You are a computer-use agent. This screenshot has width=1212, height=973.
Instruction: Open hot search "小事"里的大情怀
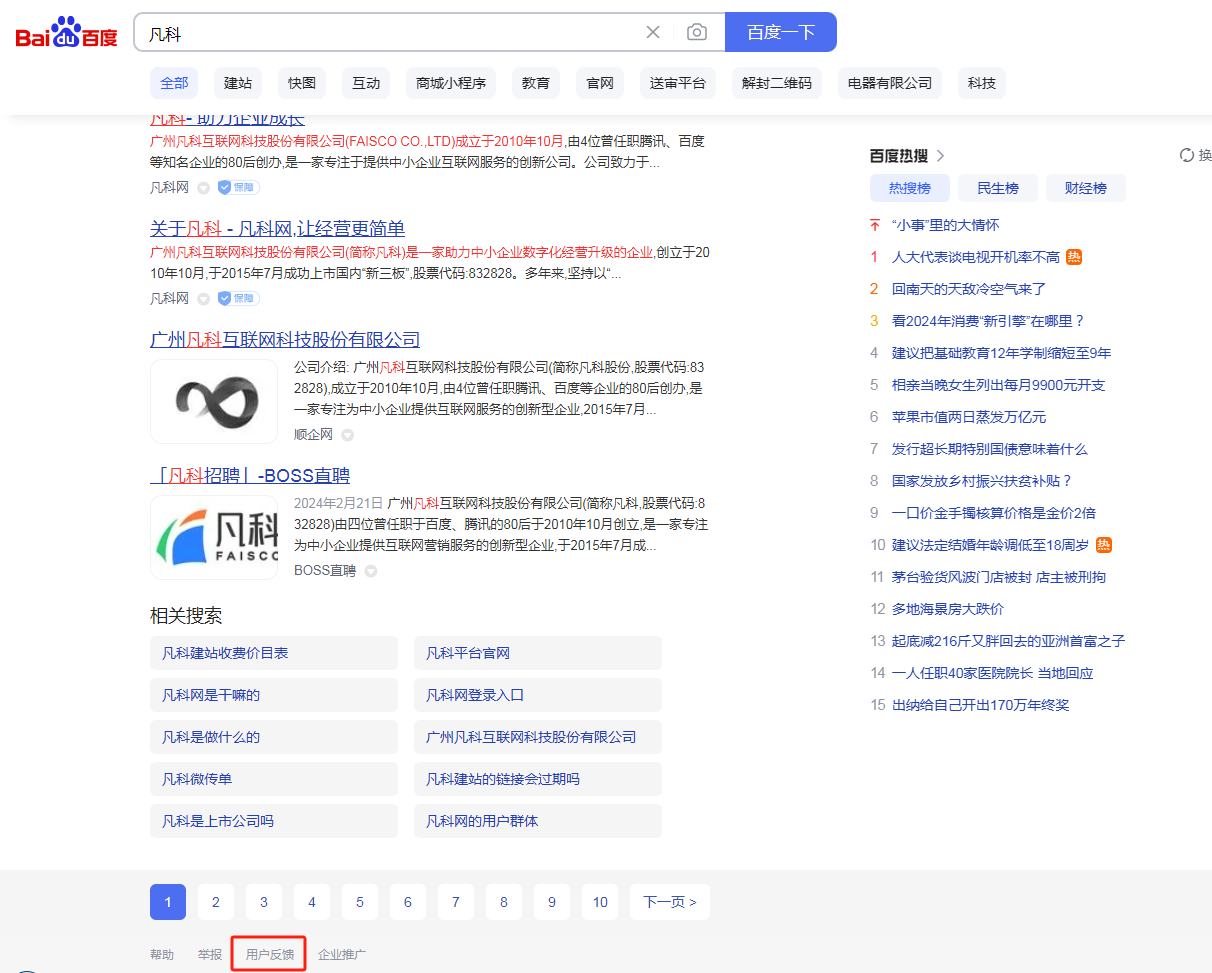[945, 225]
